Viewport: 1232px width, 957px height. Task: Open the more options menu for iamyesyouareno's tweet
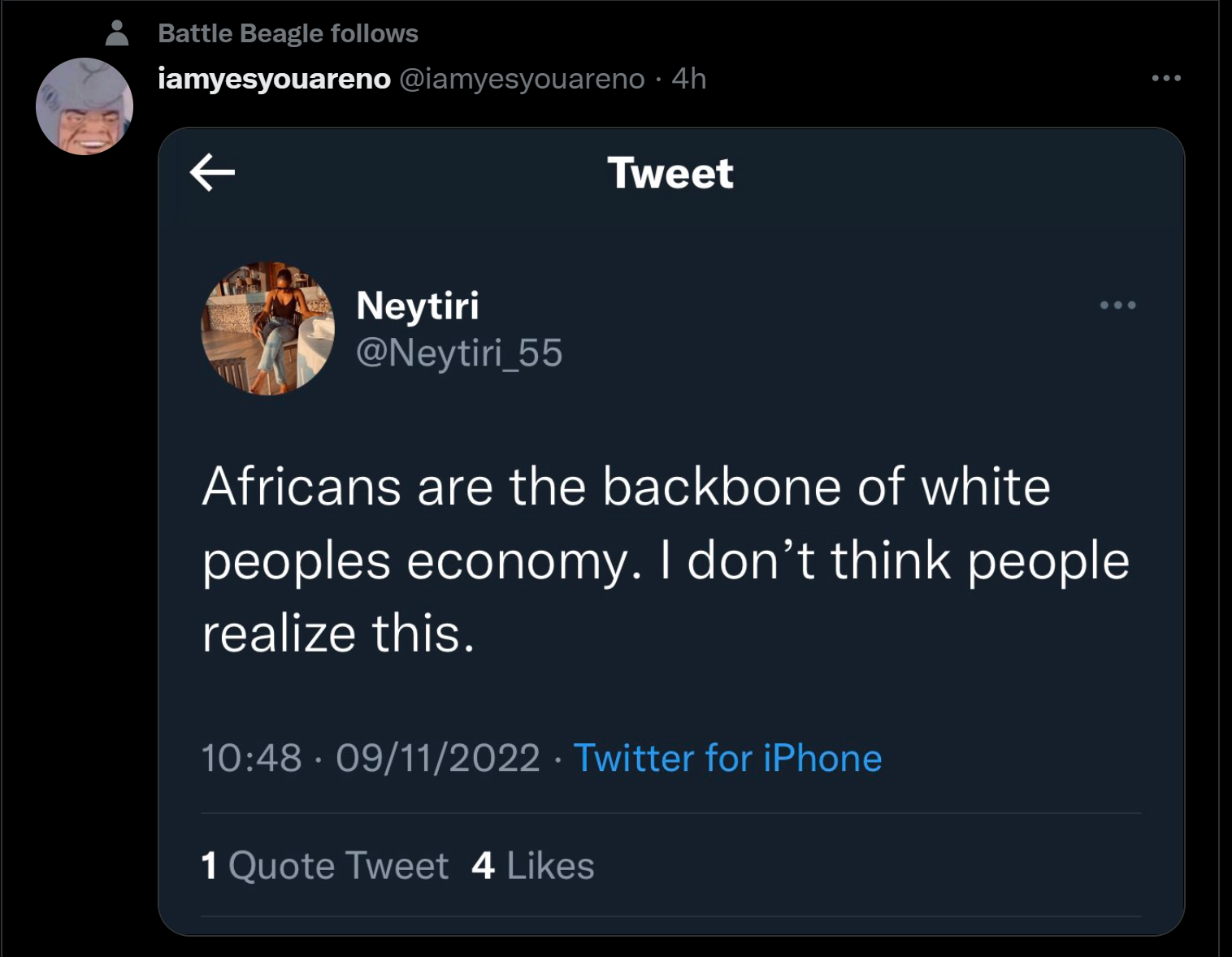pos(1166,78)
